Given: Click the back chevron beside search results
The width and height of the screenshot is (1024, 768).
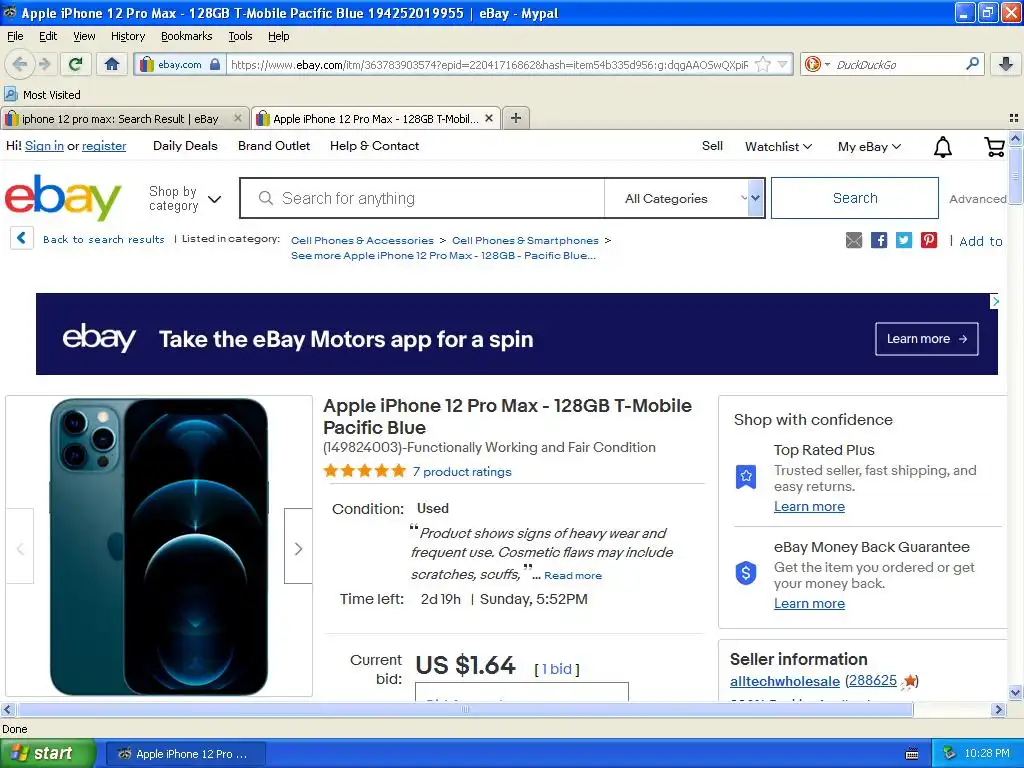Looking at the screenshot, I should (x=22, y=238).
